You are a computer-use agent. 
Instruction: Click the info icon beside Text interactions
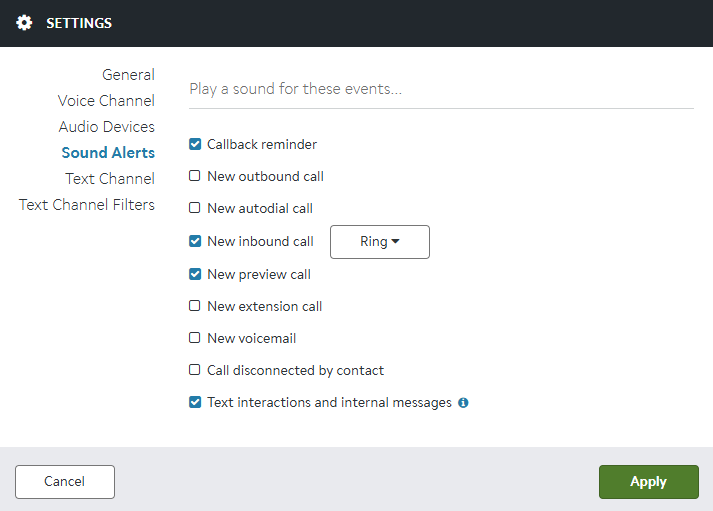(463, 403)
